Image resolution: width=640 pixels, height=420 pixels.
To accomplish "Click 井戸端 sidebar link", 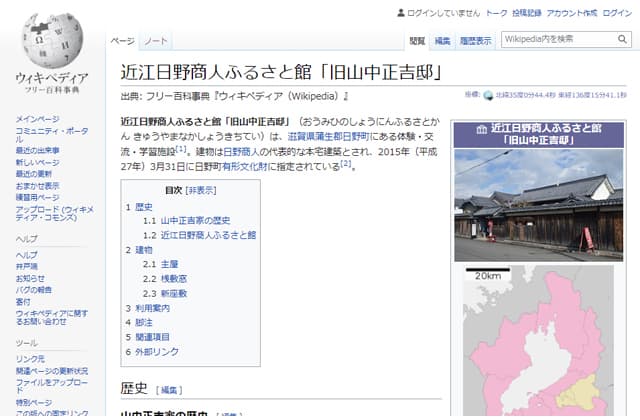I will (27, 267).
